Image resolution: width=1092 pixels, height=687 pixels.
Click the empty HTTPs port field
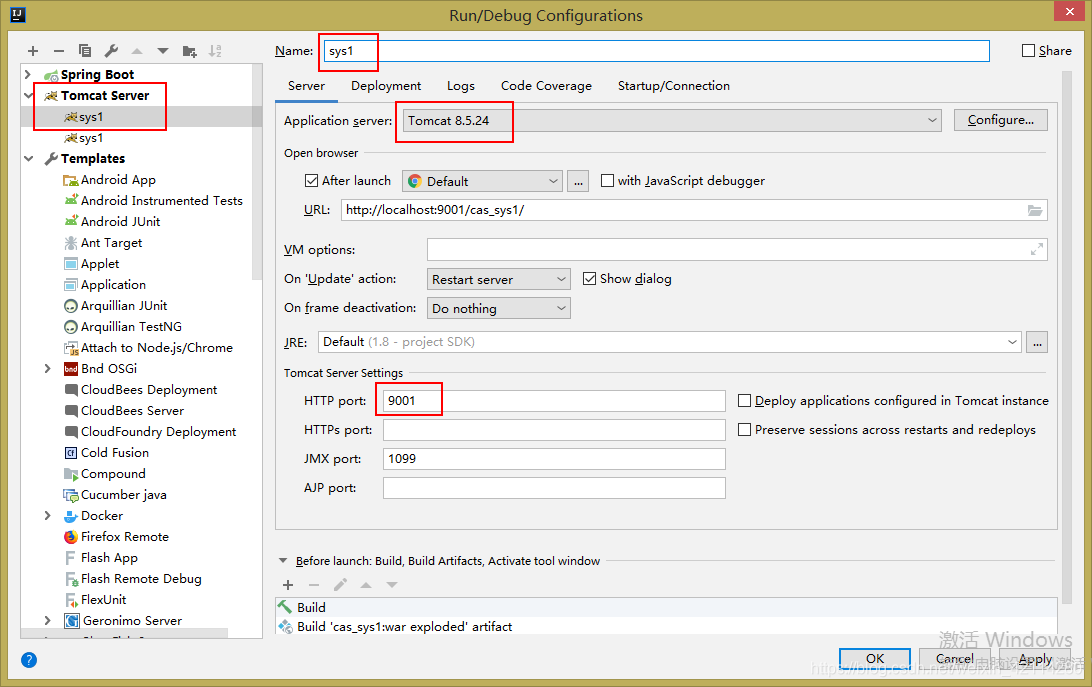click(554, 430)
